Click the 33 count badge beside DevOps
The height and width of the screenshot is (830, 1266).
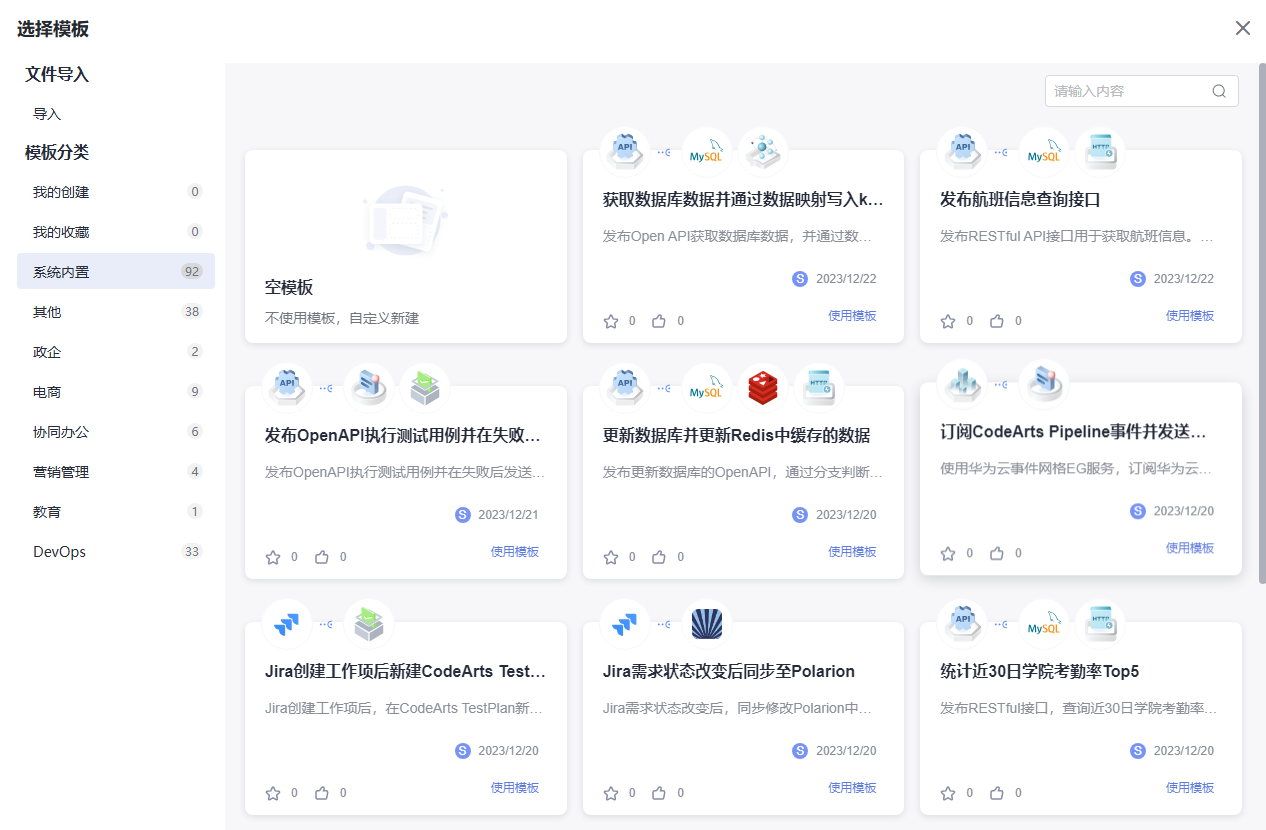tap(192, 552)
